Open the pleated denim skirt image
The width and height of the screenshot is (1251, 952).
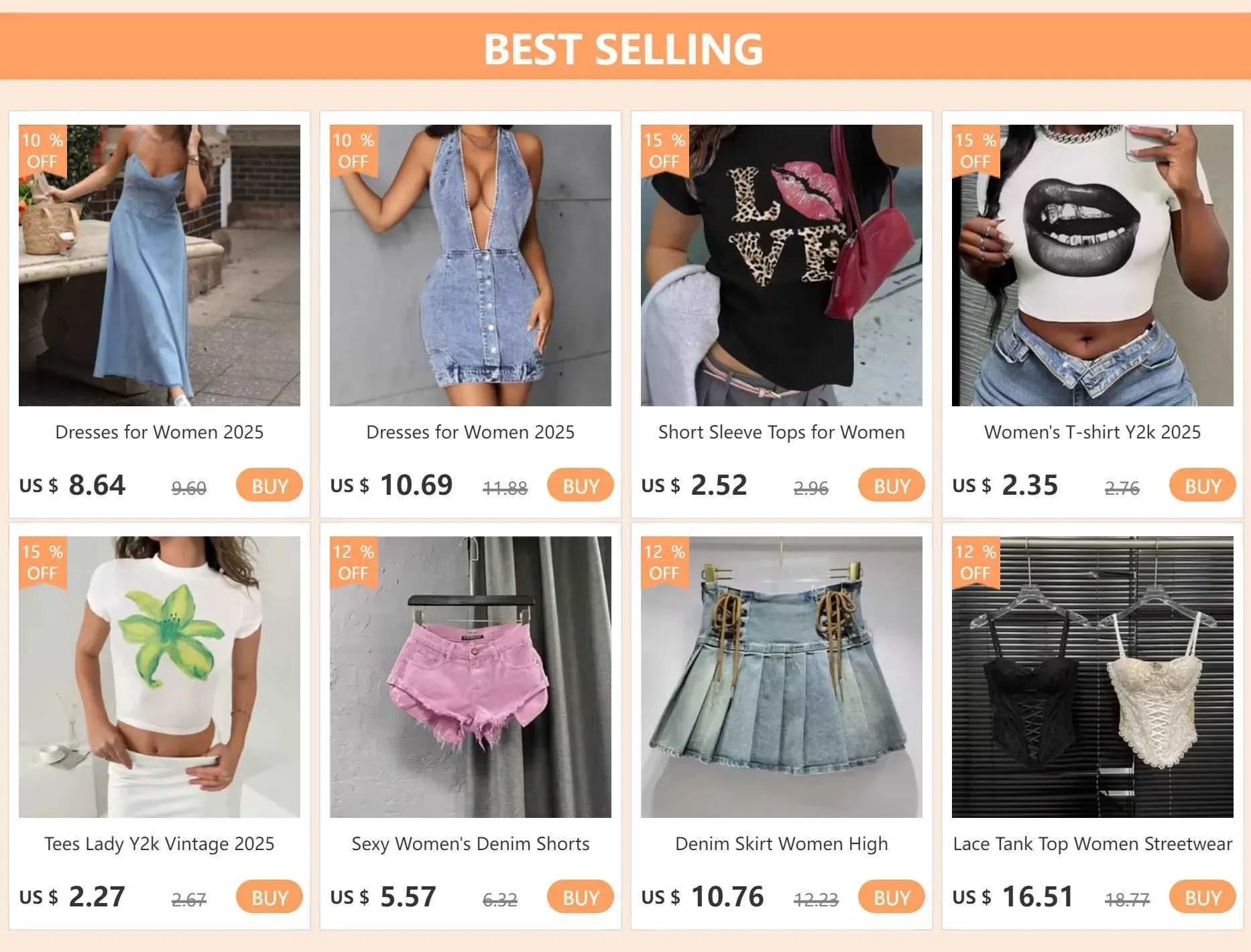click(782, 677)
